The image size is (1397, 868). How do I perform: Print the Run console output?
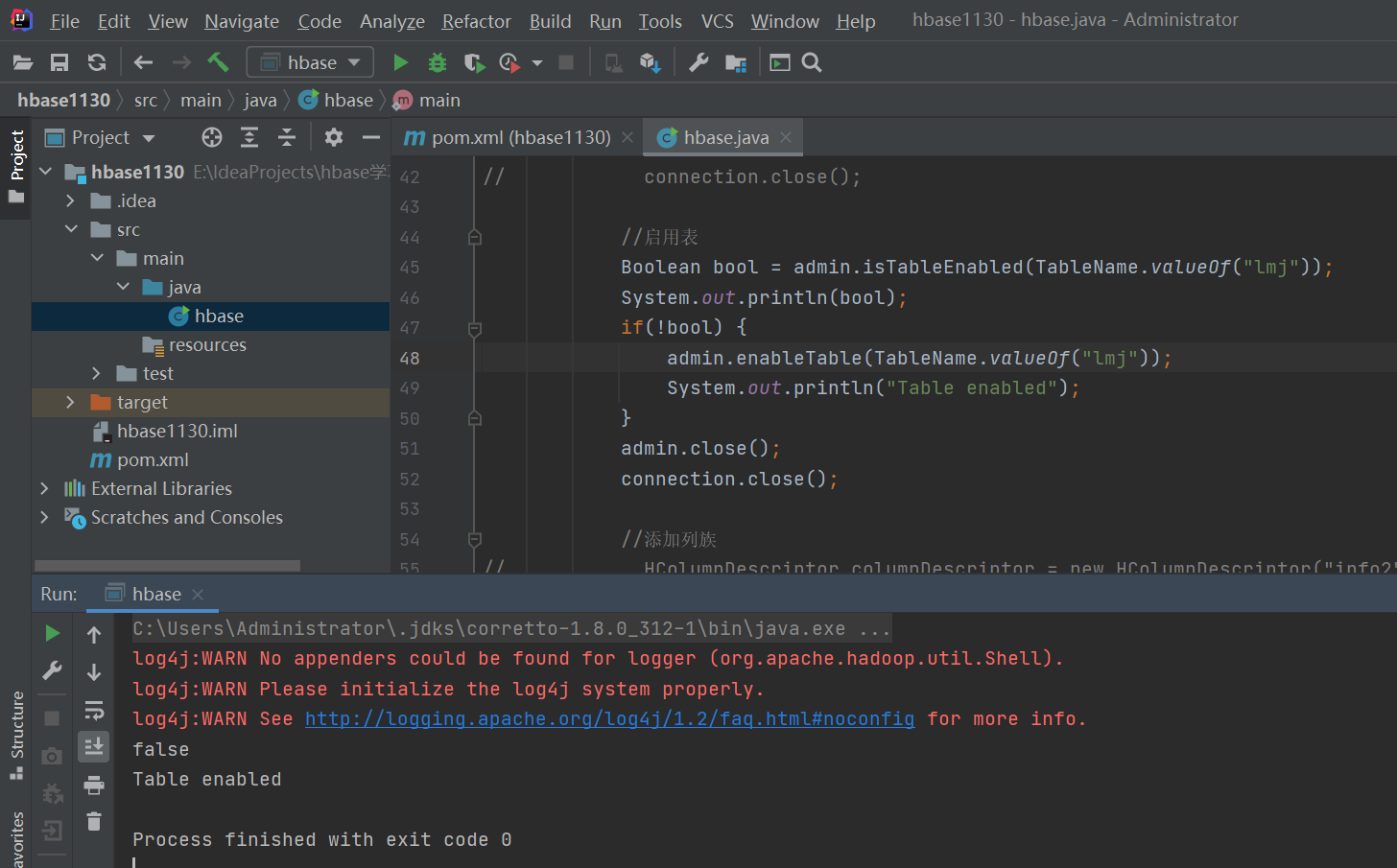pos(94,786)
